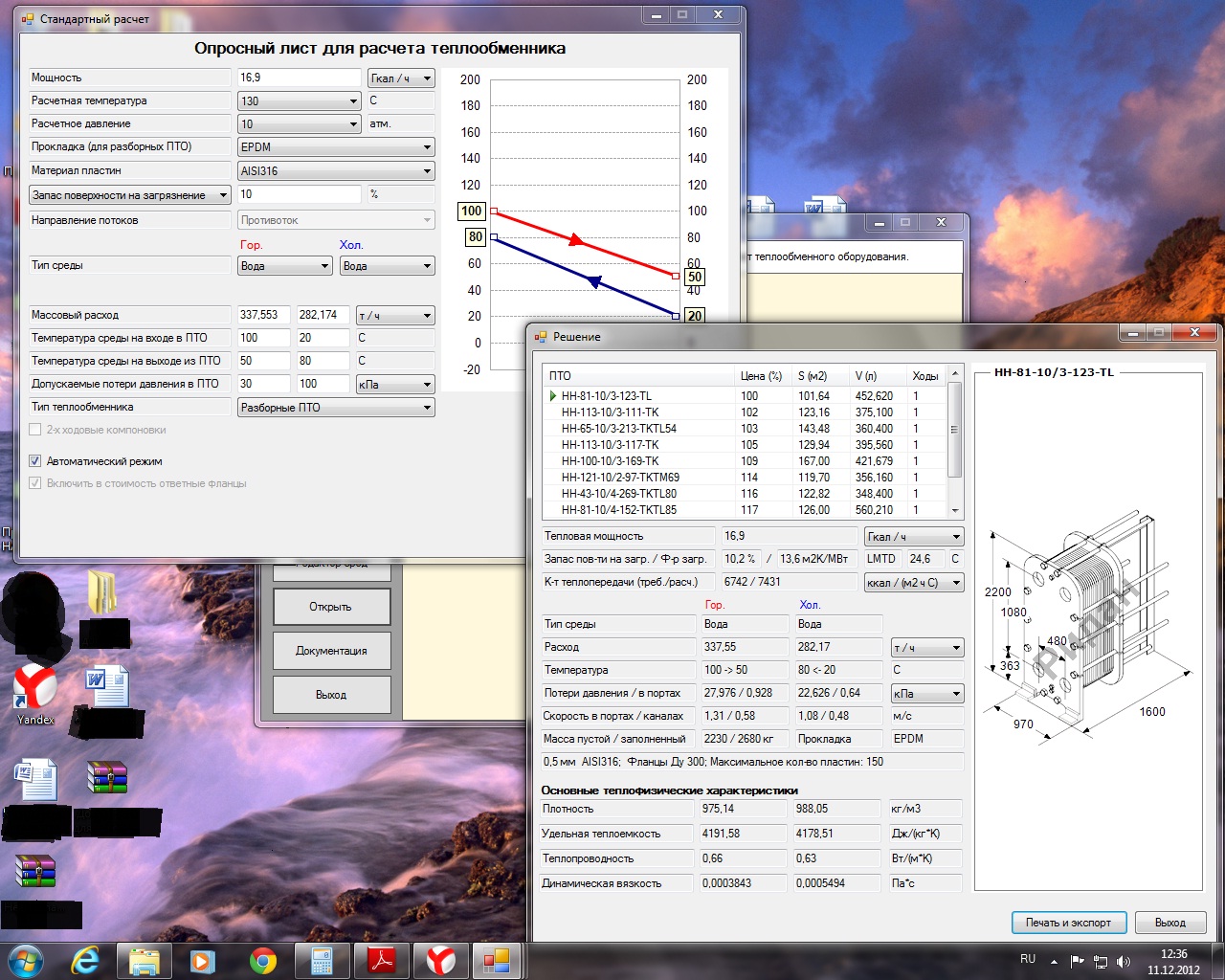Click the volume icon in system tray

1124,961
